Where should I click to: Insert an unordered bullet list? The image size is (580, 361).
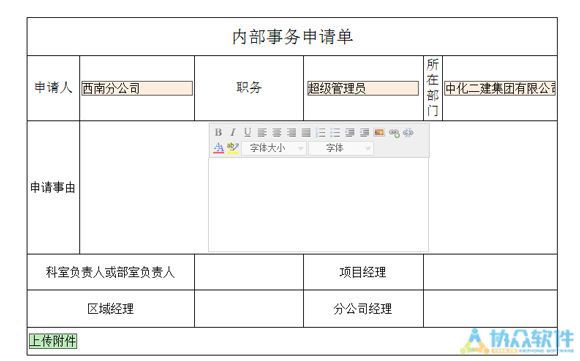[x=335, y=132]
